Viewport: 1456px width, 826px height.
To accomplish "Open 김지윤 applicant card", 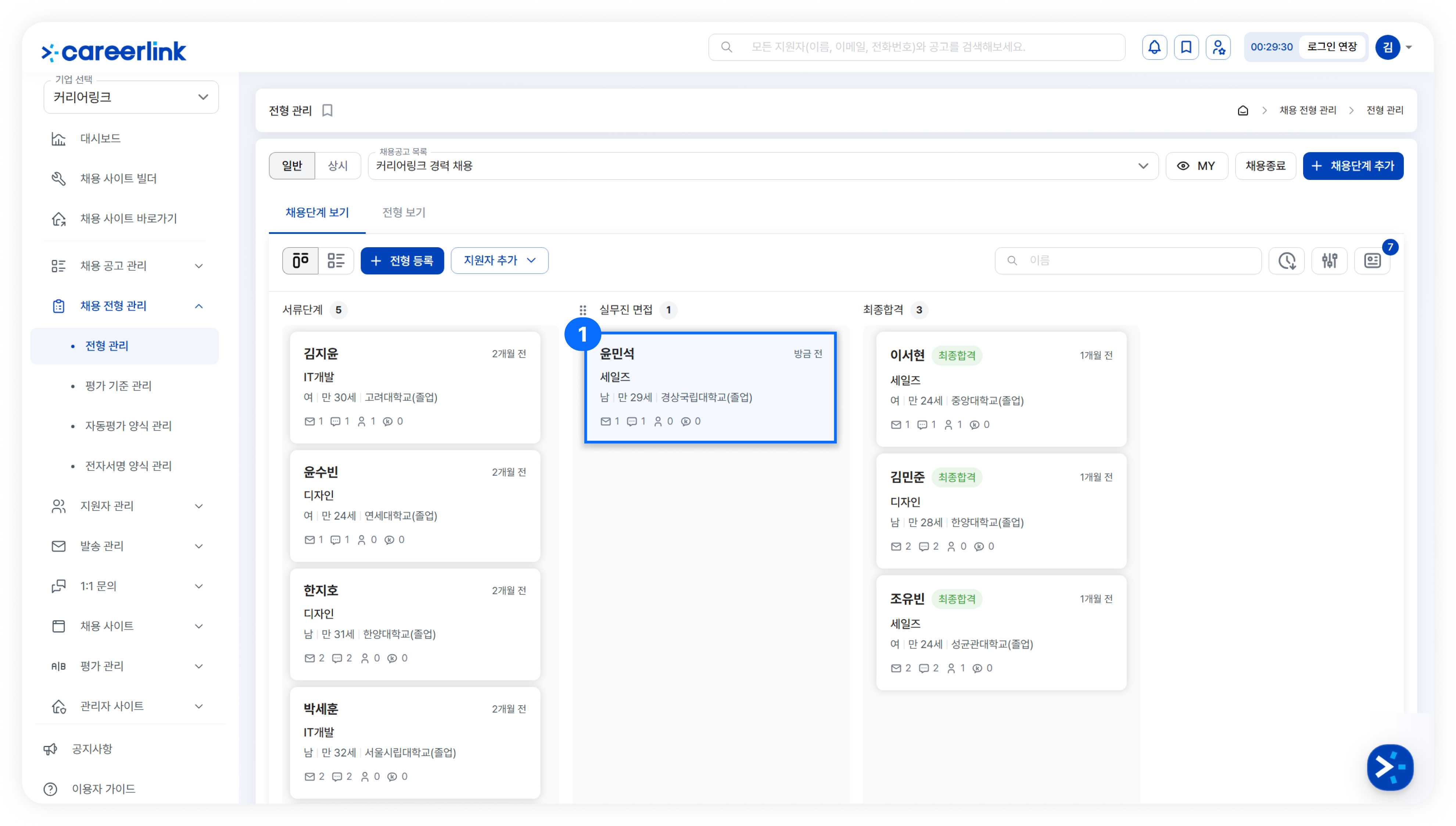I will click(415, 387).
